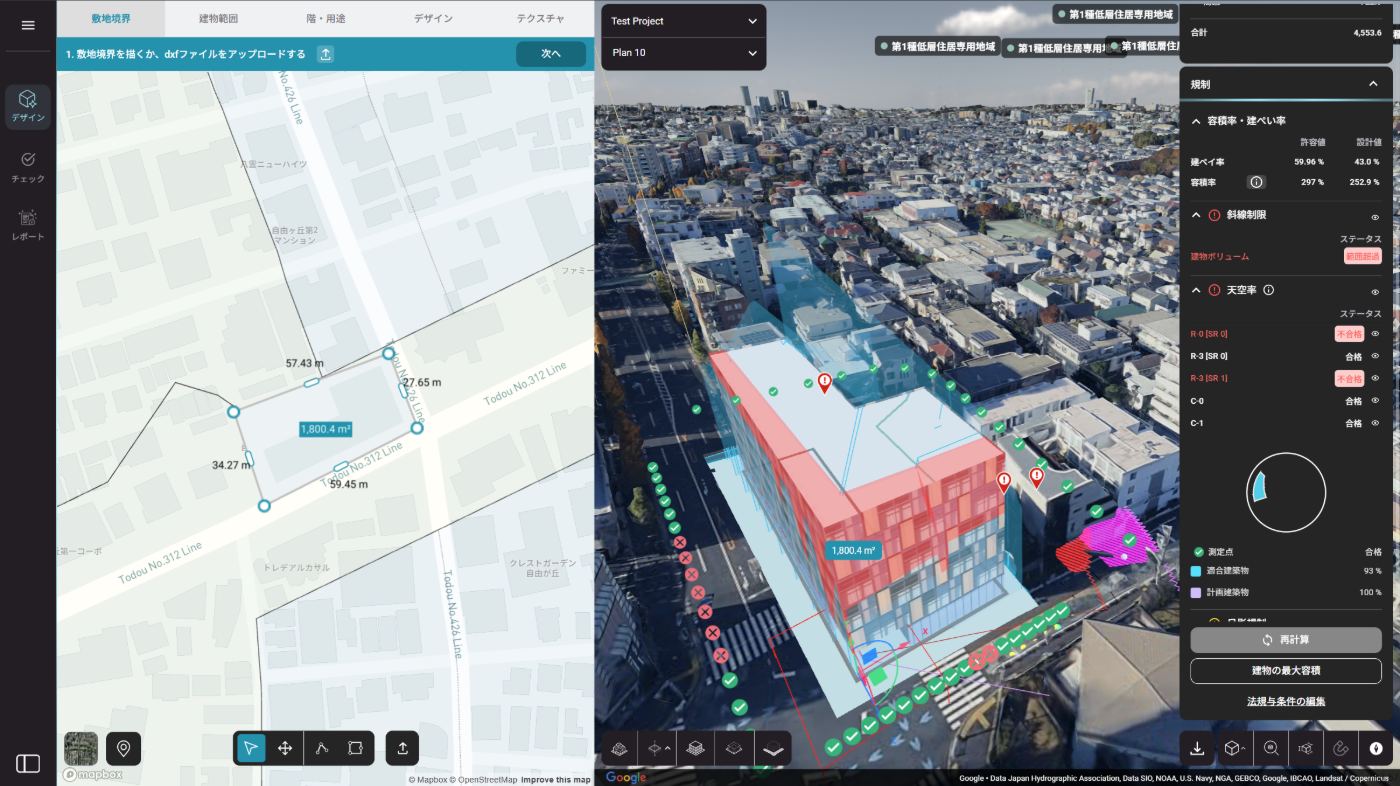Toggle the sidebar panel layout icon
Screen dimensions: 1400x786
point(28,764)
